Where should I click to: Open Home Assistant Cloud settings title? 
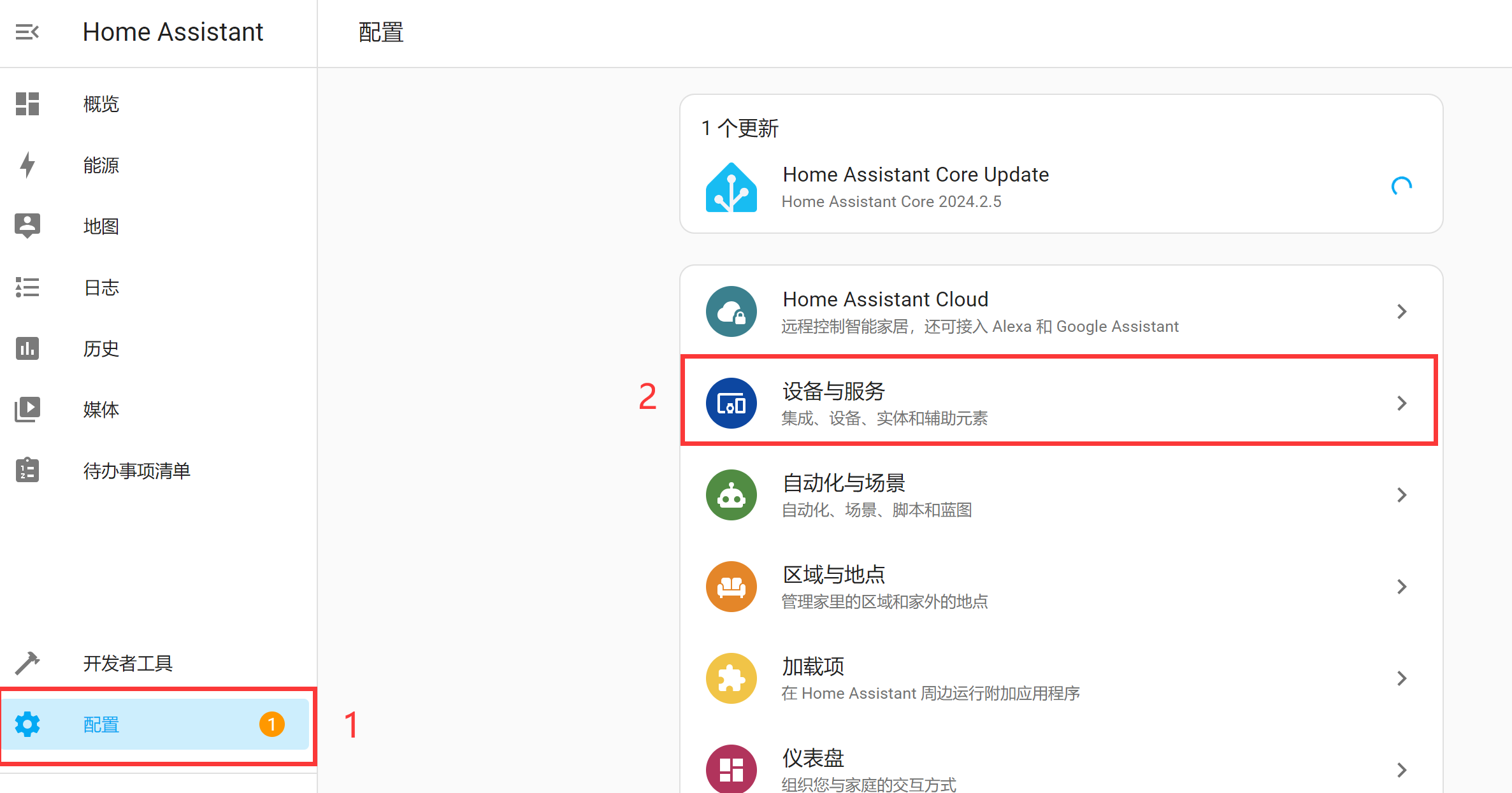pyautogui.click(x=886, y=299)
